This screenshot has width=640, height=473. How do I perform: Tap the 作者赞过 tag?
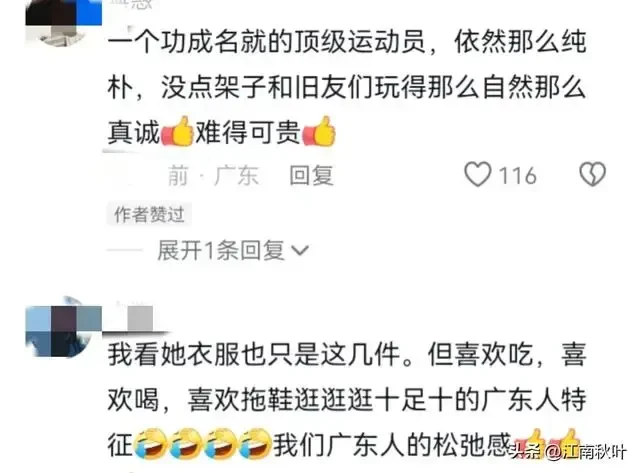tap(149, 214)
